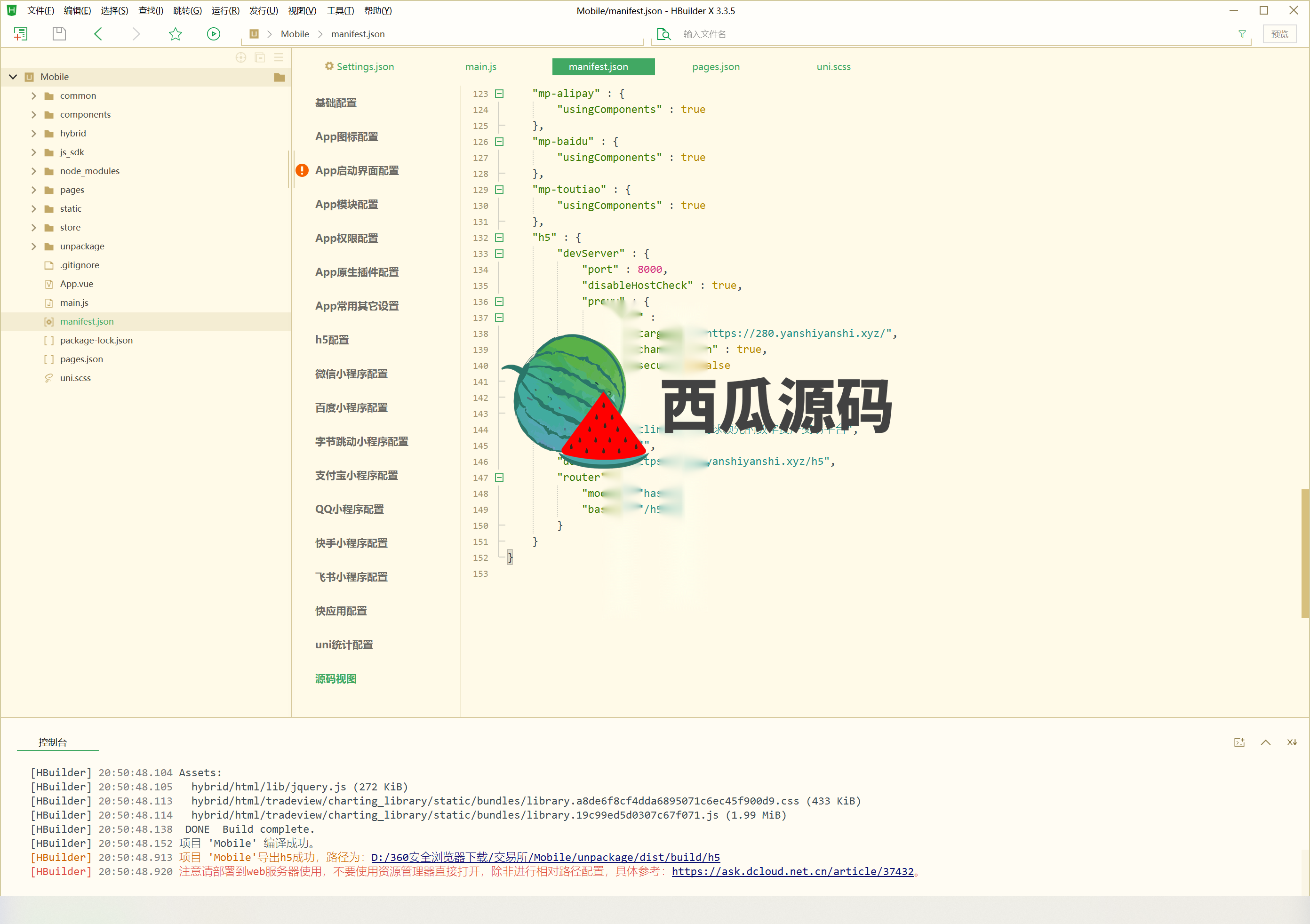
Task: Open the QQ小程序配置 section
Action: [x=349, y=510]
